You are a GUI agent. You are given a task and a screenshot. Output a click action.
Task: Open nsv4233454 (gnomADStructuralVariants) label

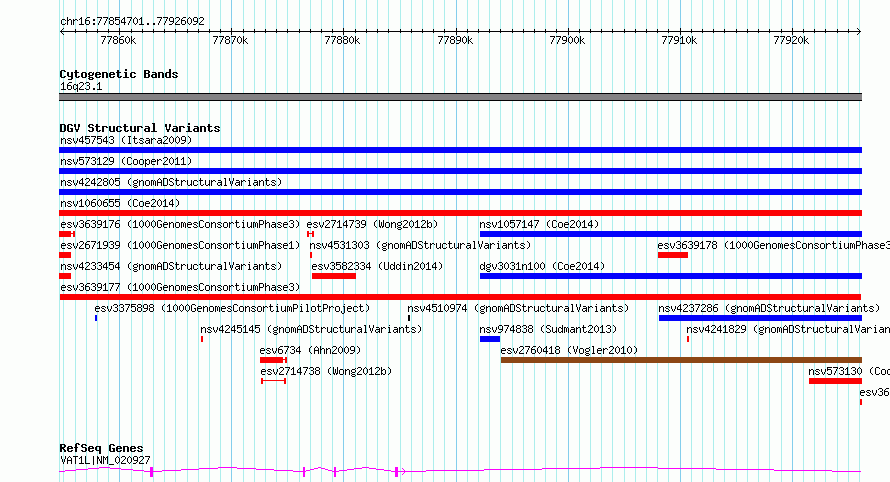[x=171, y=266]
